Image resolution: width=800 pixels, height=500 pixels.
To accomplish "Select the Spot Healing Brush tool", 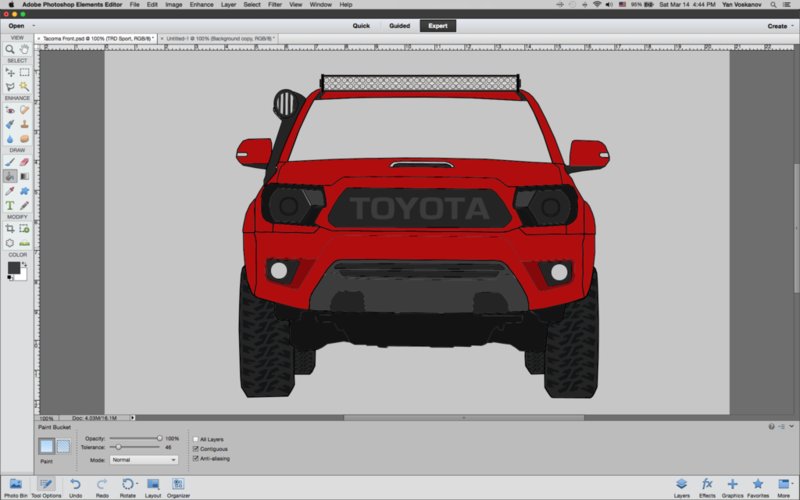I will coord(24,110).
